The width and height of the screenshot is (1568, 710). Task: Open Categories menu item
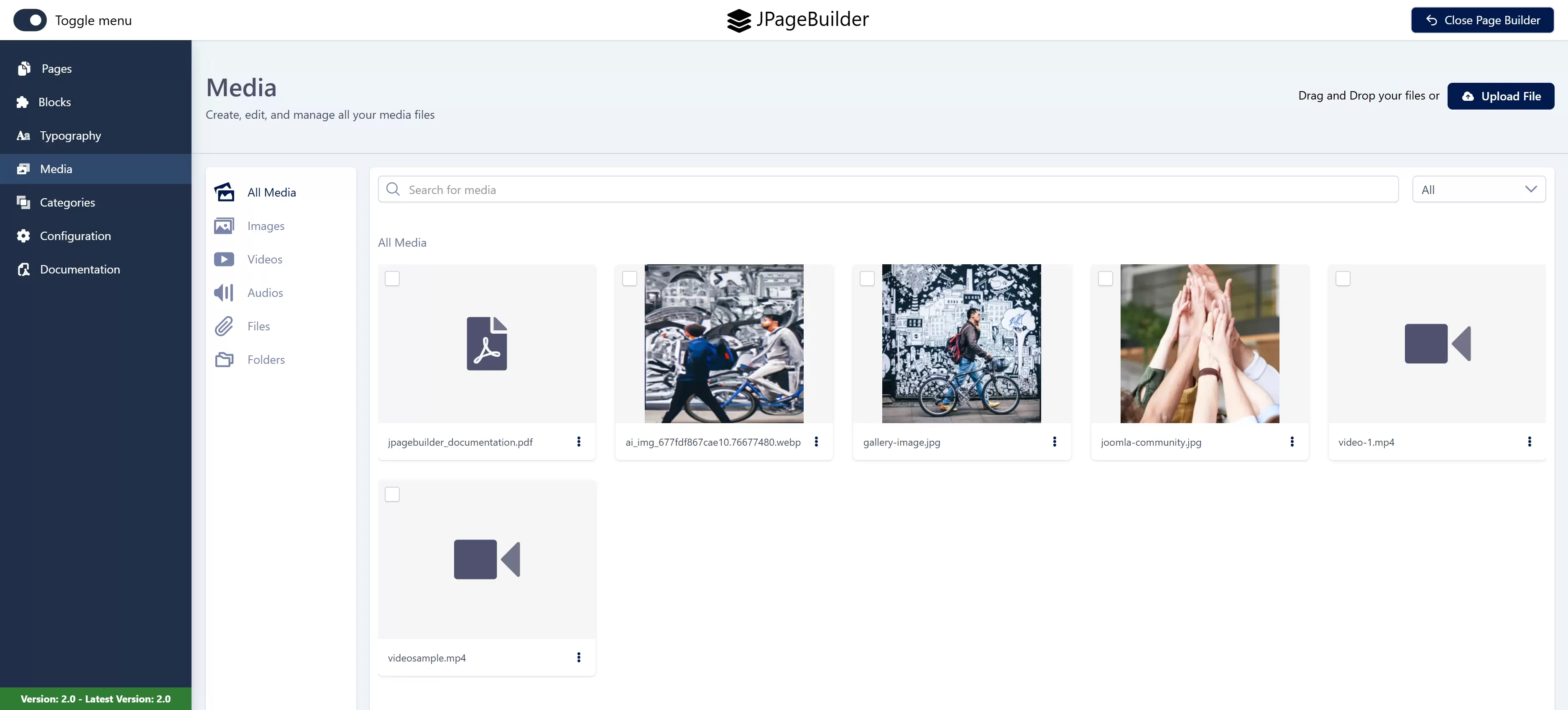(96, 202)
